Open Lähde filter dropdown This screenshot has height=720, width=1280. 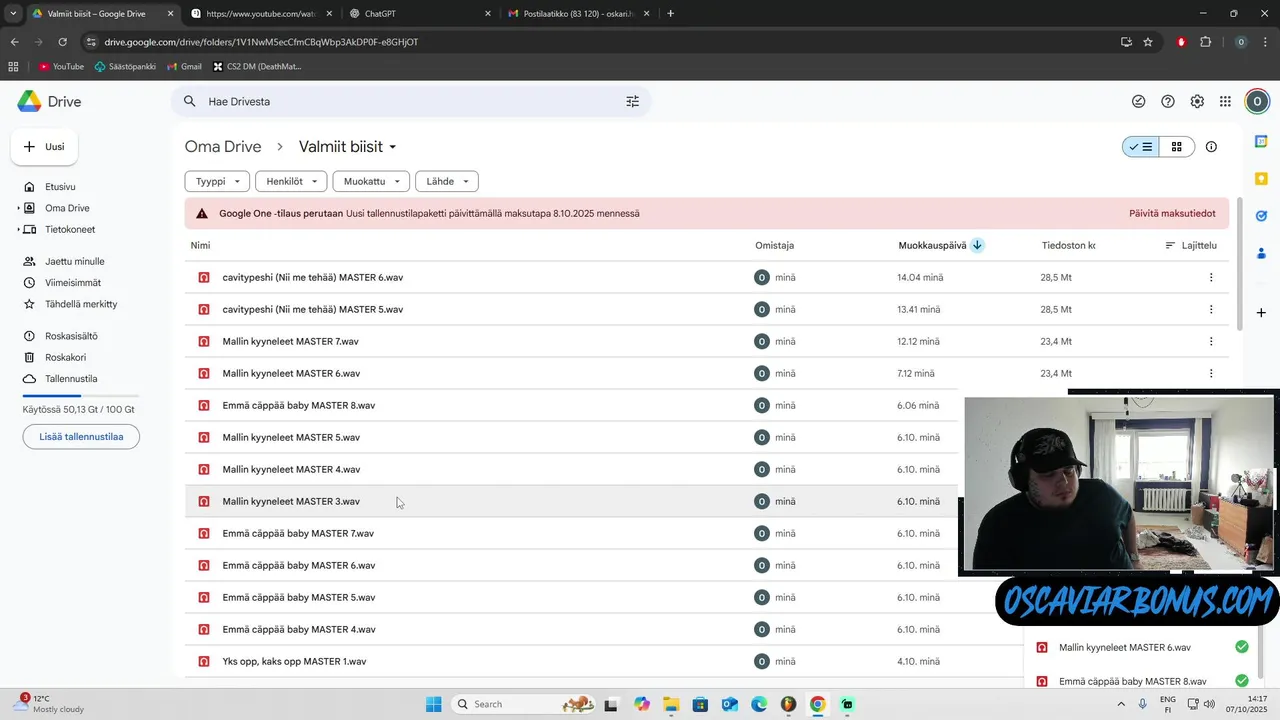click(446, 181)
